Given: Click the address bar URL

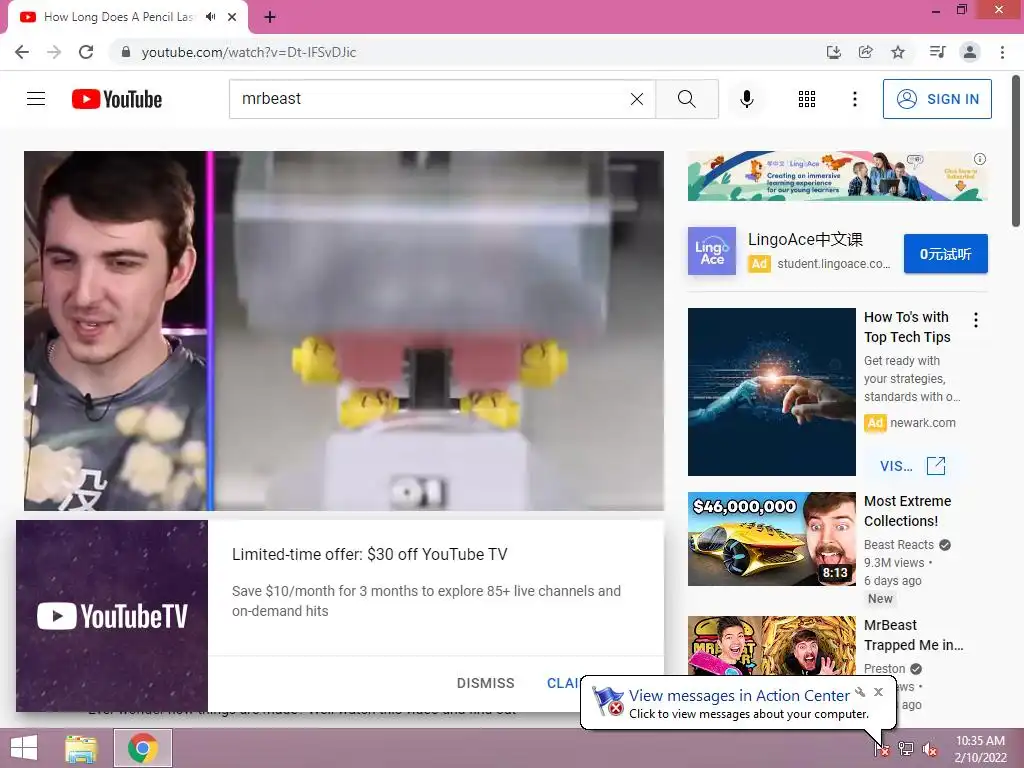Looking at the screenshot, I should [x=249, y=52].
